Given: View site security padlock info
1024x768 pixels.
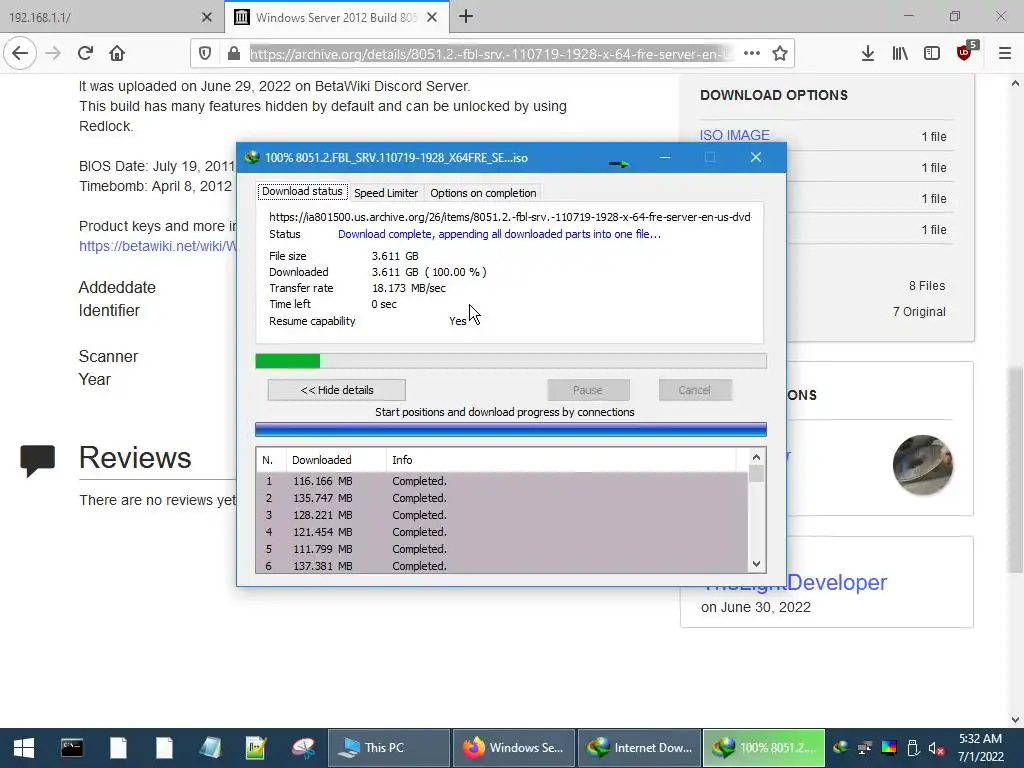Looking at the screenshot, I should 234,54.
